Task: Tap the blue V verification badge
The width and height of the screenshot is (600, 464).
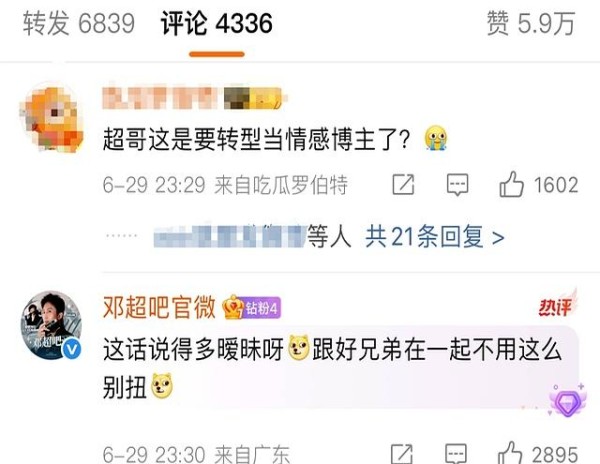Action: click(72, 349)
